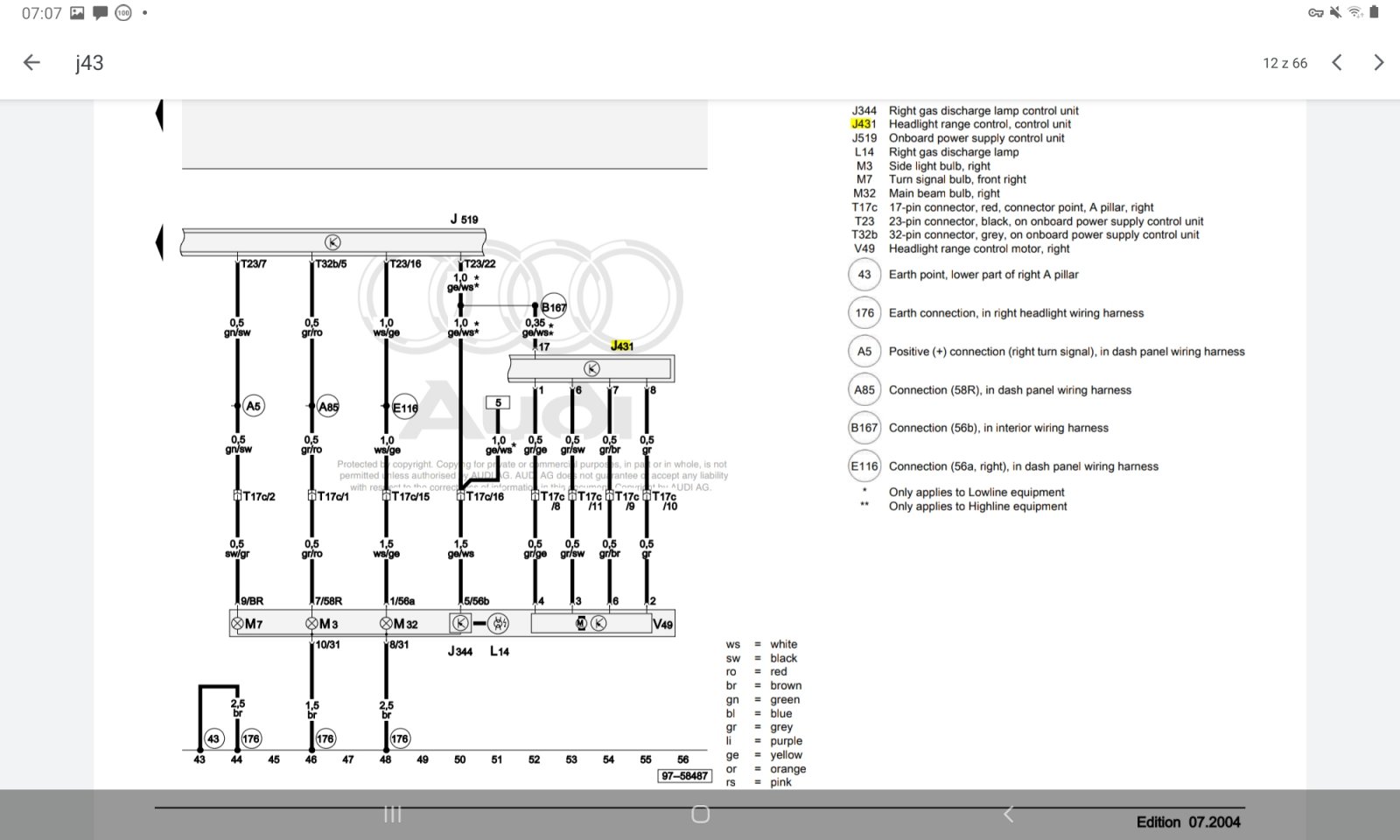The width and height of the screenshot is (1400, 840).
Task: Tap legend line 'Right gas discharge lamp control unit'
Action: [983, 110]
